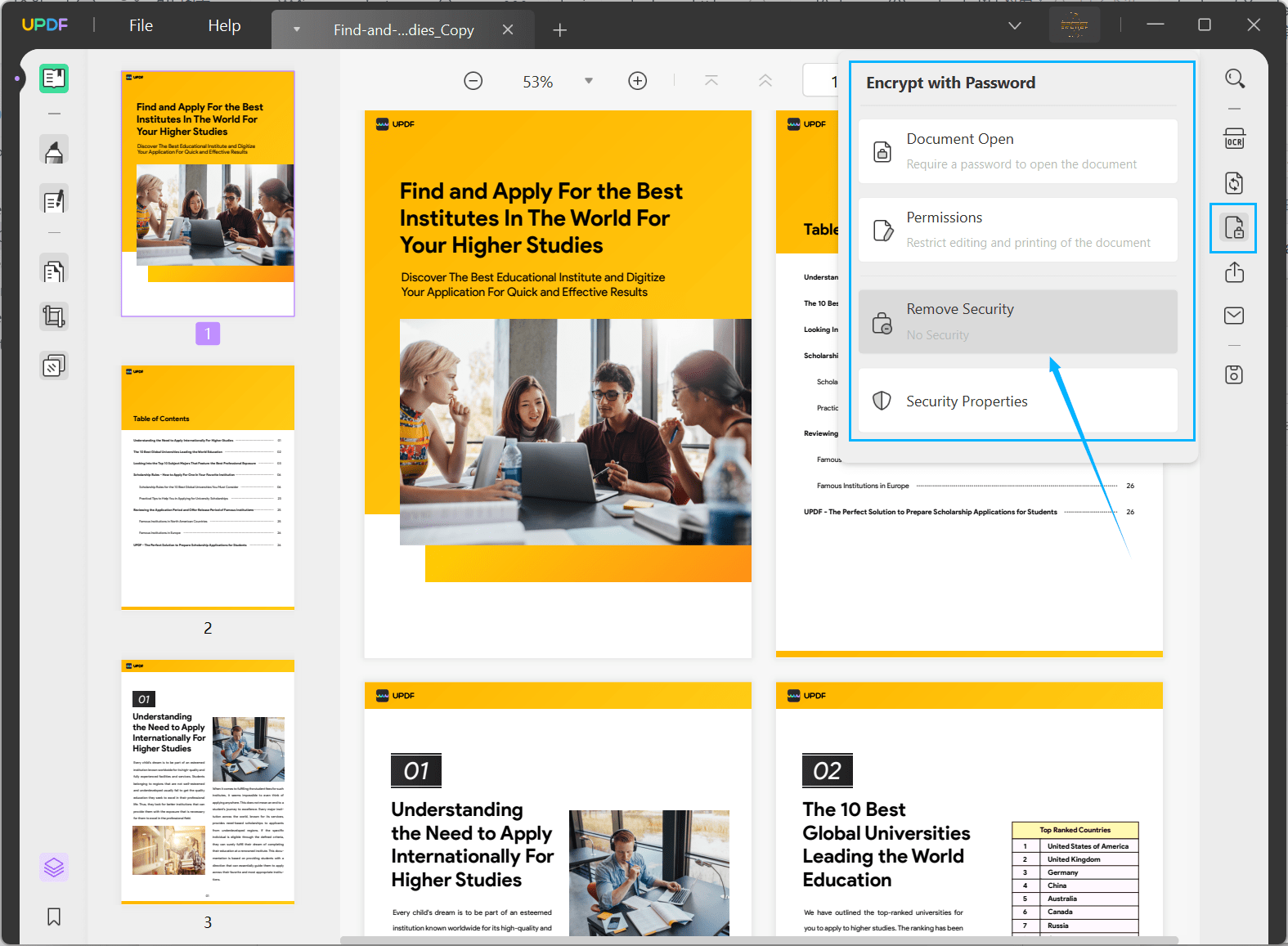1288x946 pixels.
Task: Open the Help menu
Action: coord(224,25)
